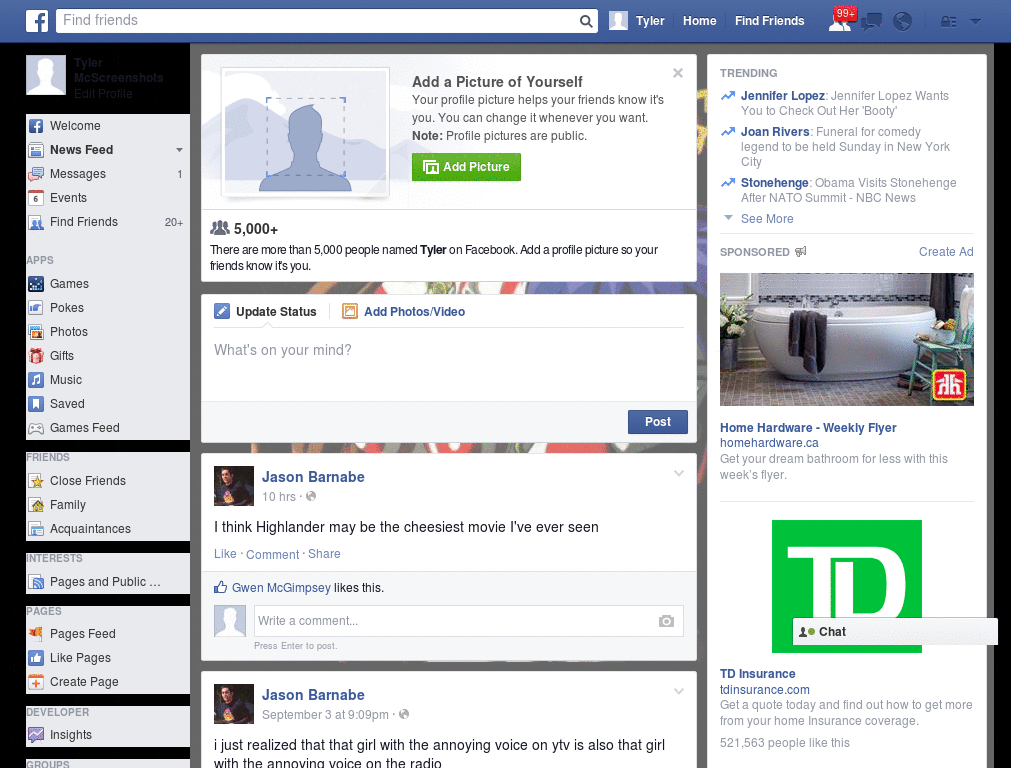Click the blue Post button
Viewport: 1024px width, 768px height.
(658, 422)
